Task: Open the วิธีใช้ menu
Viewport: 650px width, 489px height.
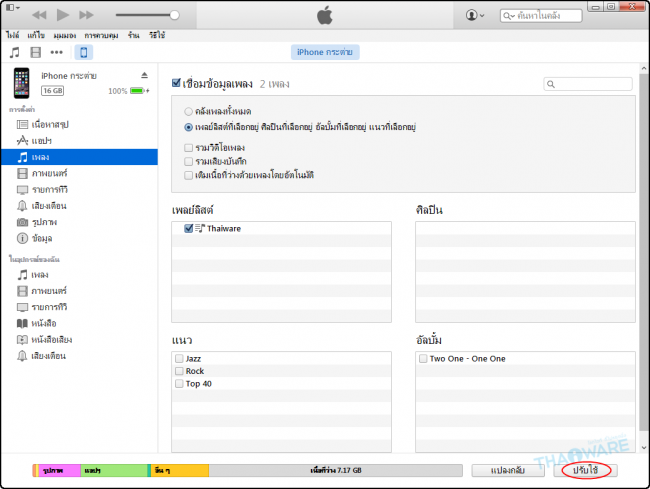Action: click(157, 35)
